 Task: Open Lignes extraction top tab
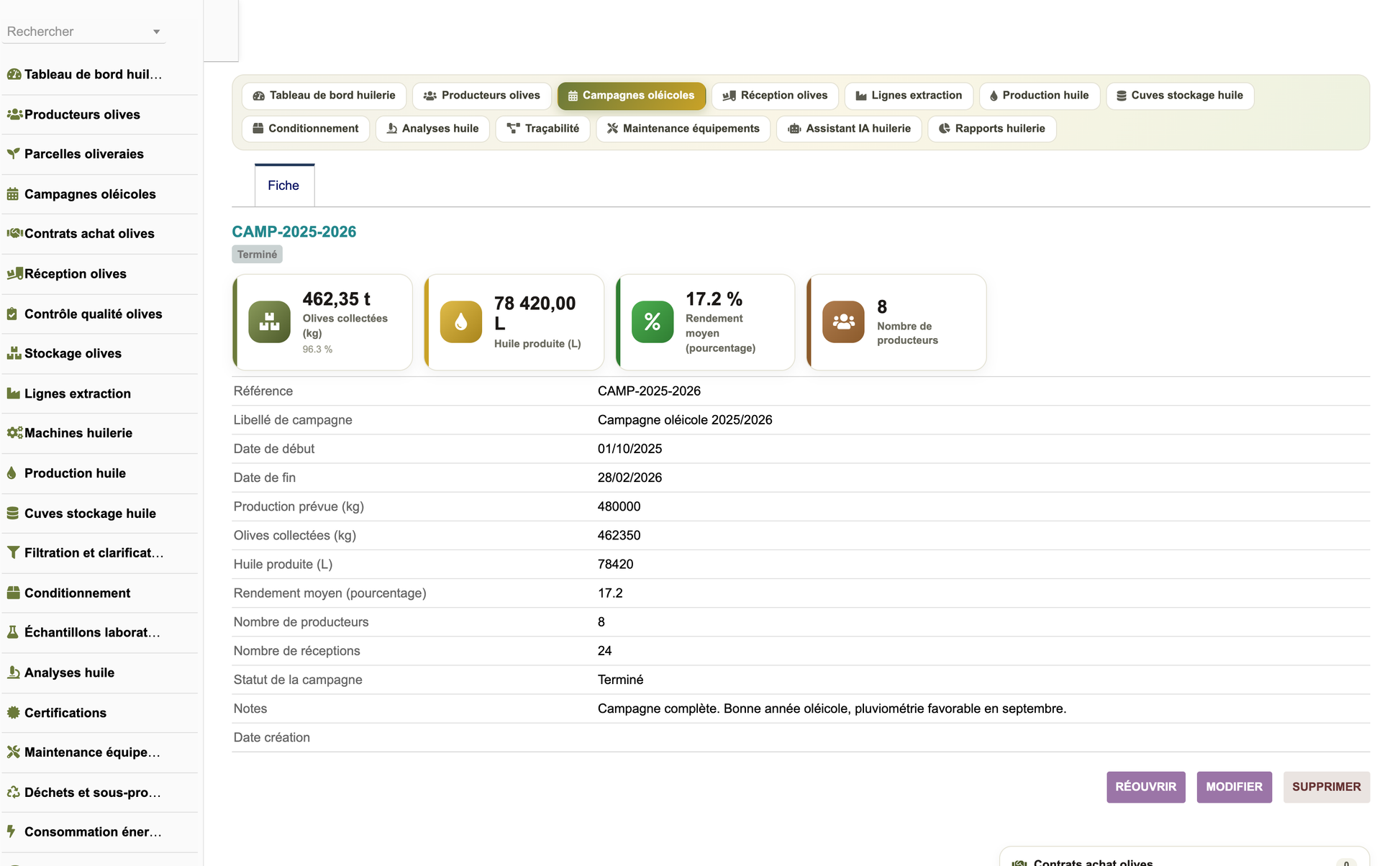[909, 96]
